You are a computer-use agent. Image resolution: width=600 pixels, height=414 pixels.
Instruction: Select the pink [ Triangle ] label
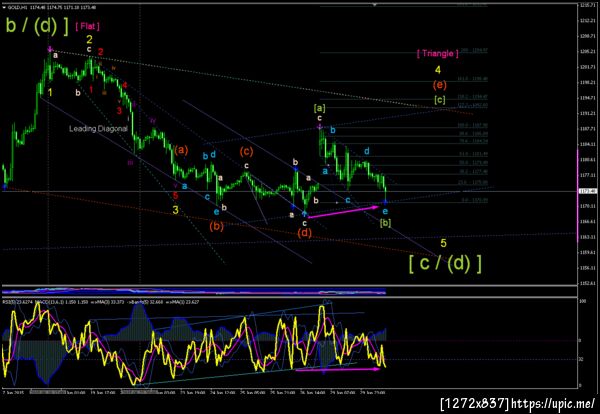pyautogui.click(x=437, y=54)
